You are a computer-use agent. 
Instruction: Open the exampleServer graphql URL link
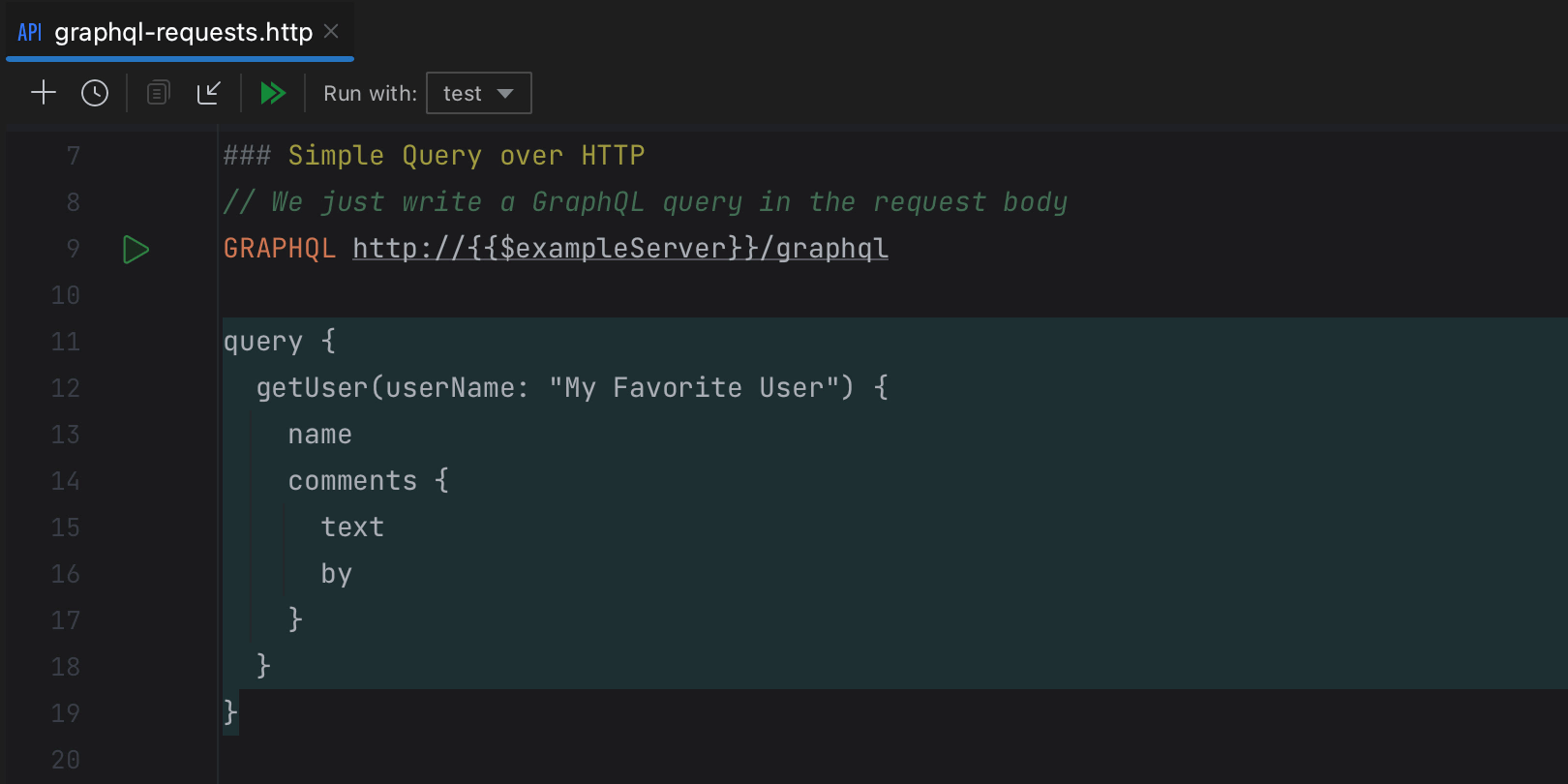pyautogui.click(x=619, y=249)
